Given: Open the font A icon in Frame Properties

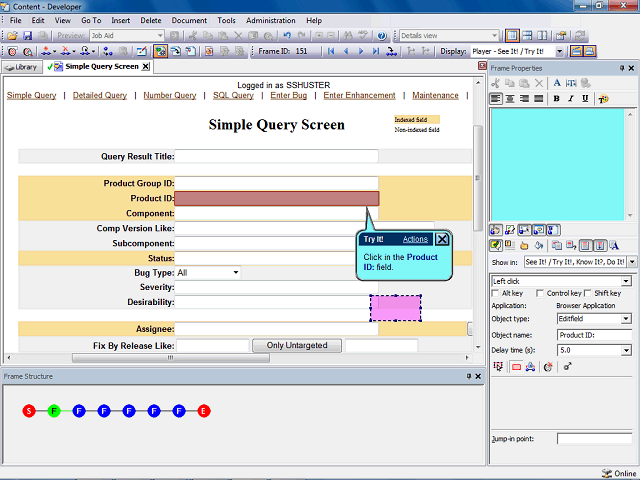Looking at the screenshot, I should [557, 83].
